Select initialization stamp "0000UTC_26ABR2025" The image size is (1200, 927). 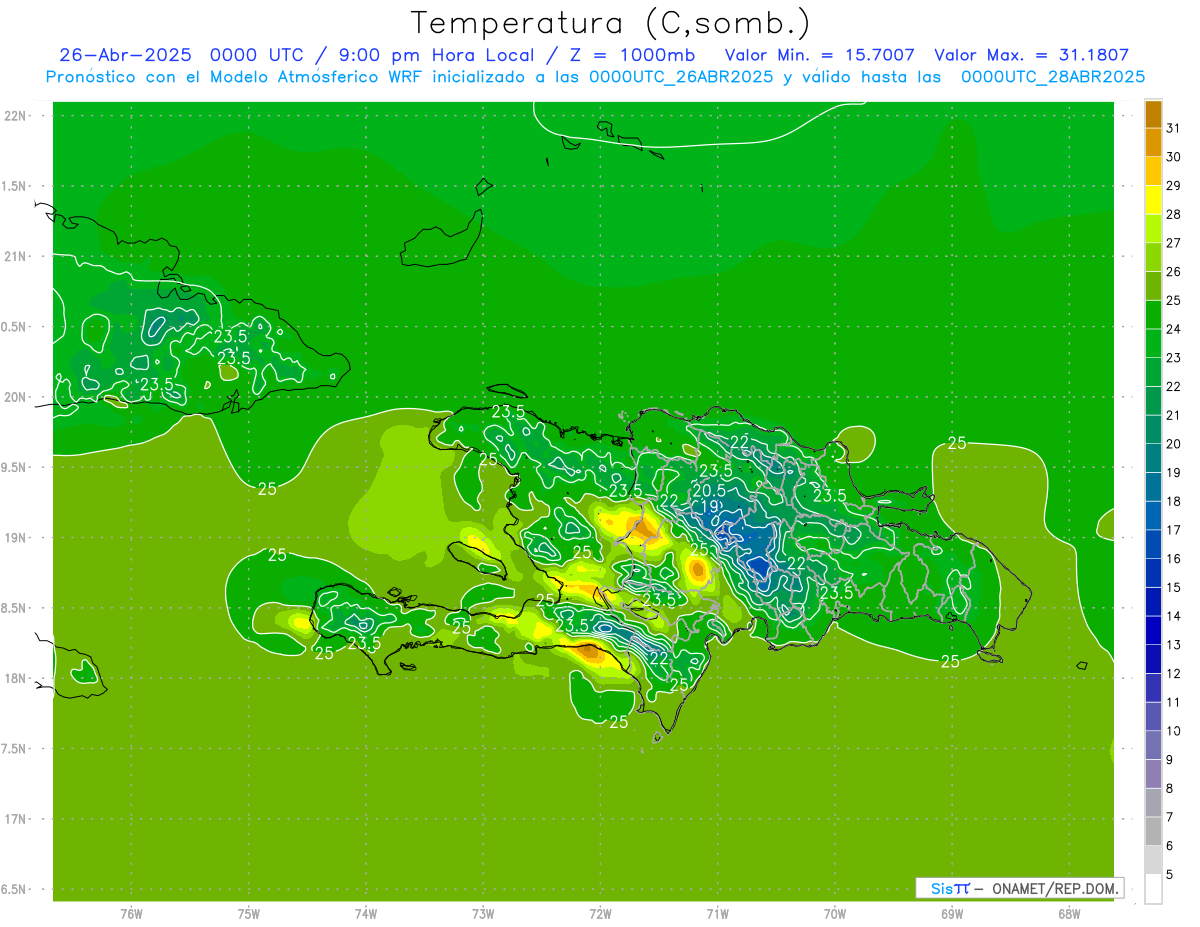[x=680, y=77]
